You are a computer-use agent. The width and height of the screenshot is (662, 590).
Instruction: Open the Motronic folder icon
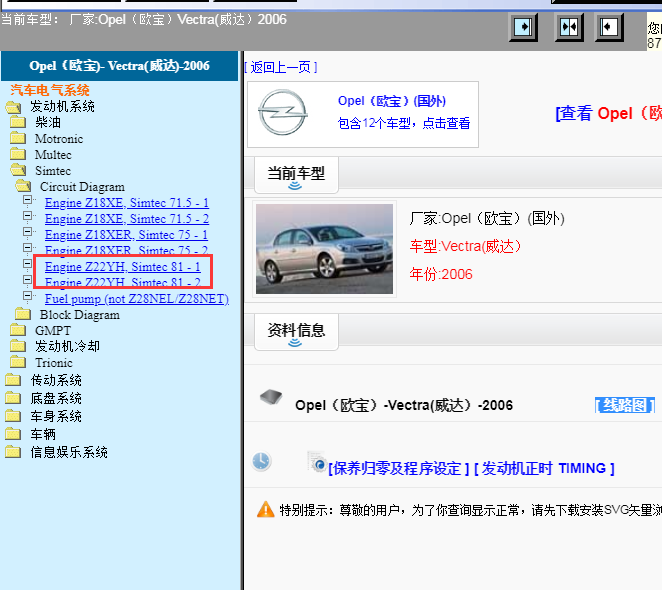(18, 138)
